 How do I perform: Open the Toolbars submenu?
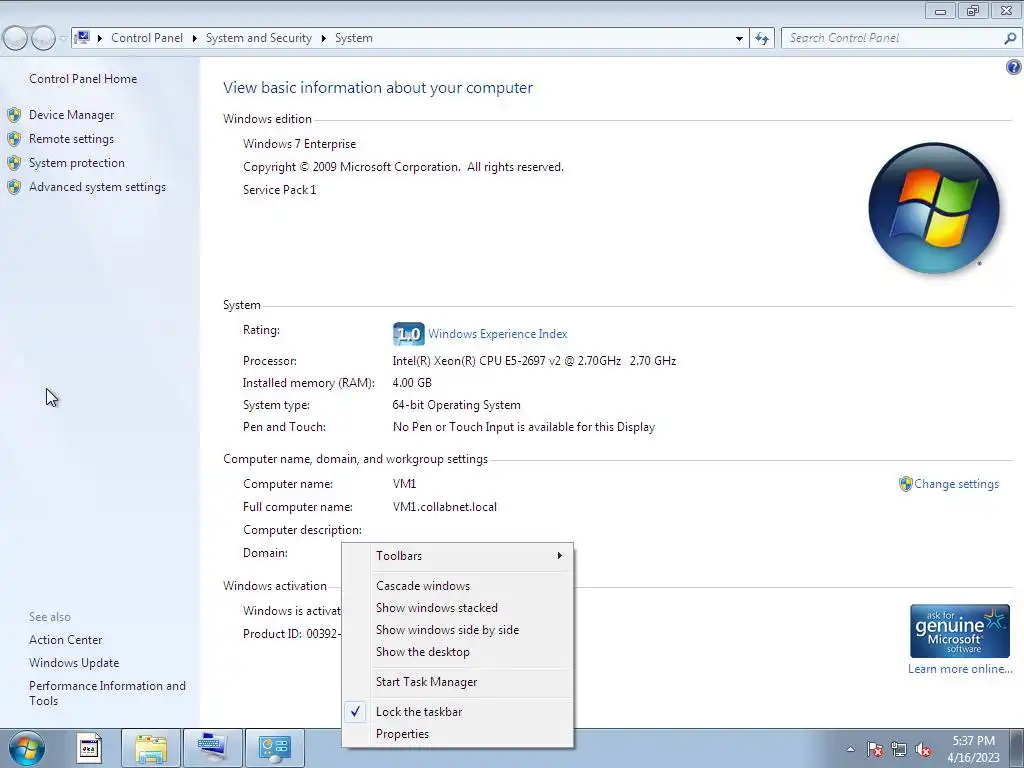[x=458, y=556]
